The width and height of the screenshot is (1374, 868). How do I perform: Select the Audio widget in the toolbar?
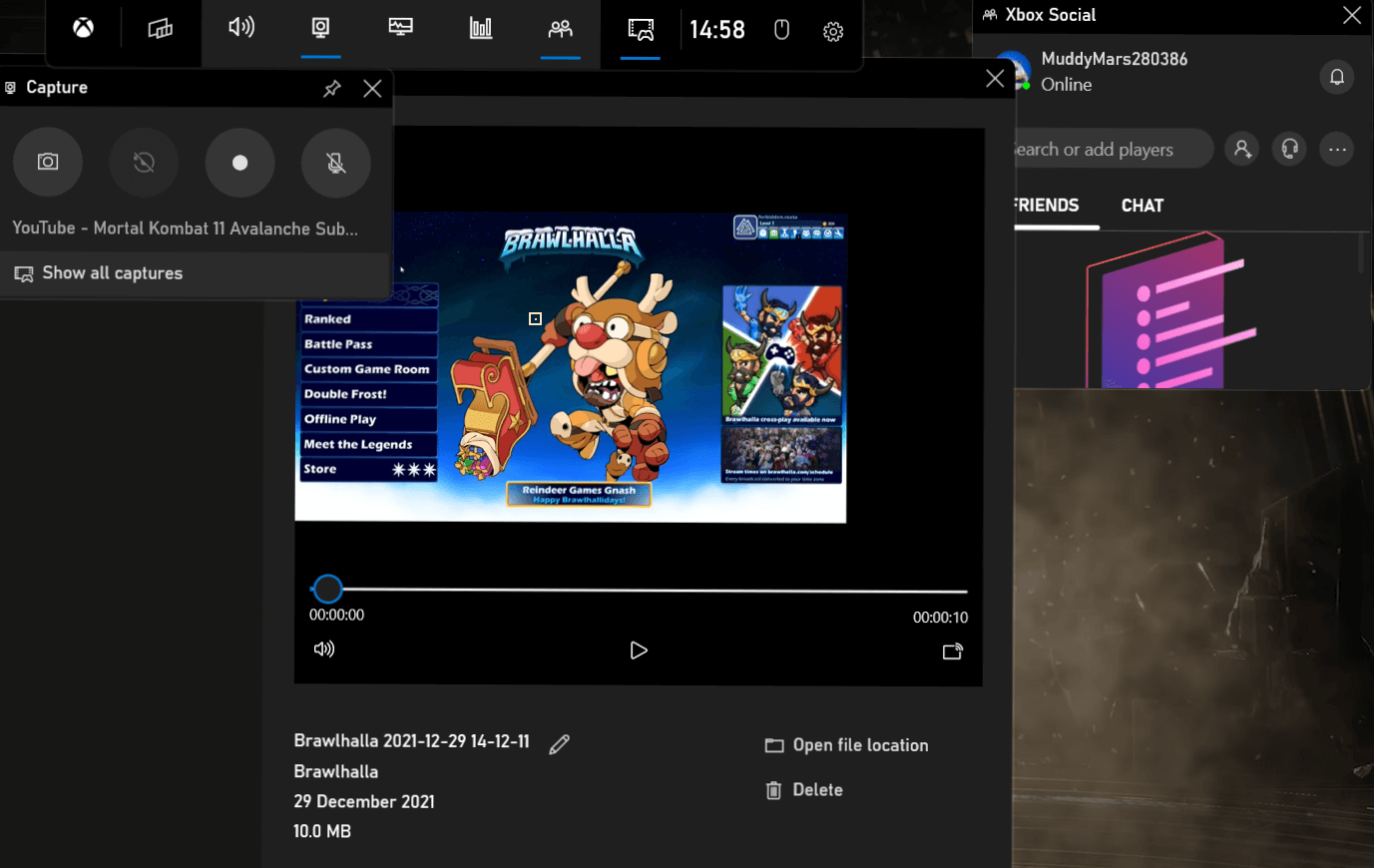point(240,27)
